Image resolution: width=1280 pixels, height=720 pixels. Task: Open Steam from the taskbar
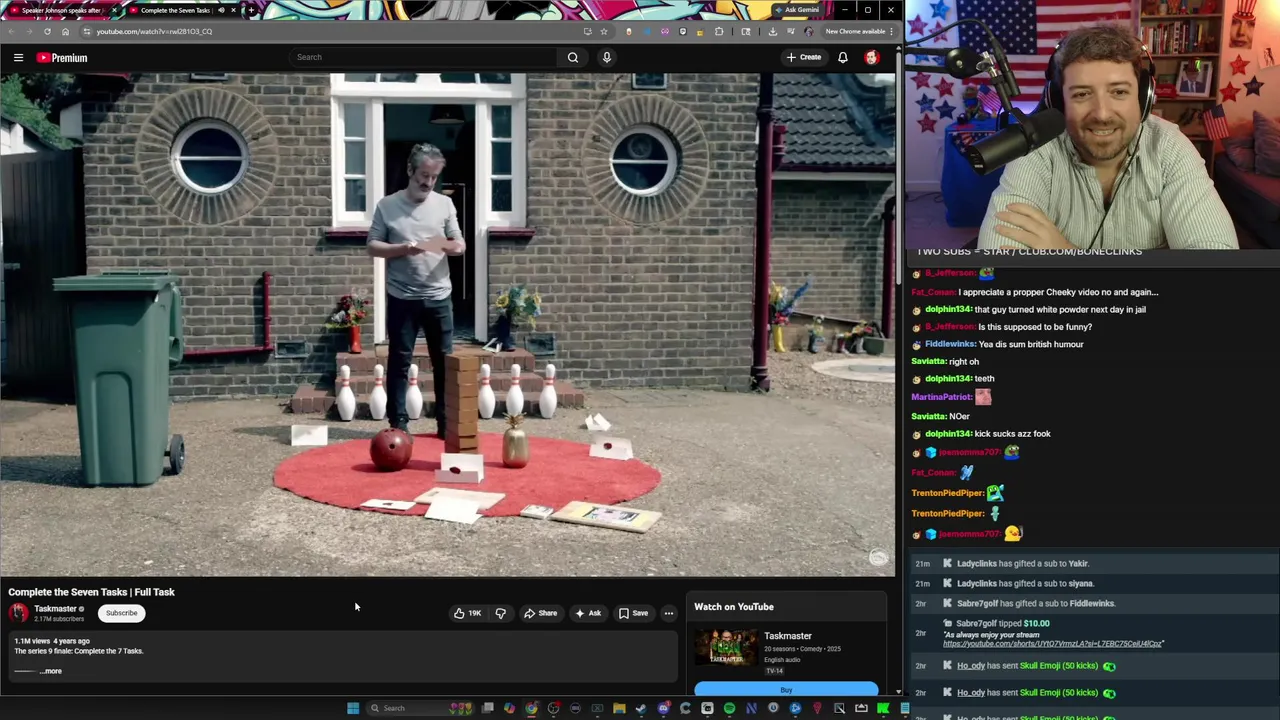coord(640,708)
